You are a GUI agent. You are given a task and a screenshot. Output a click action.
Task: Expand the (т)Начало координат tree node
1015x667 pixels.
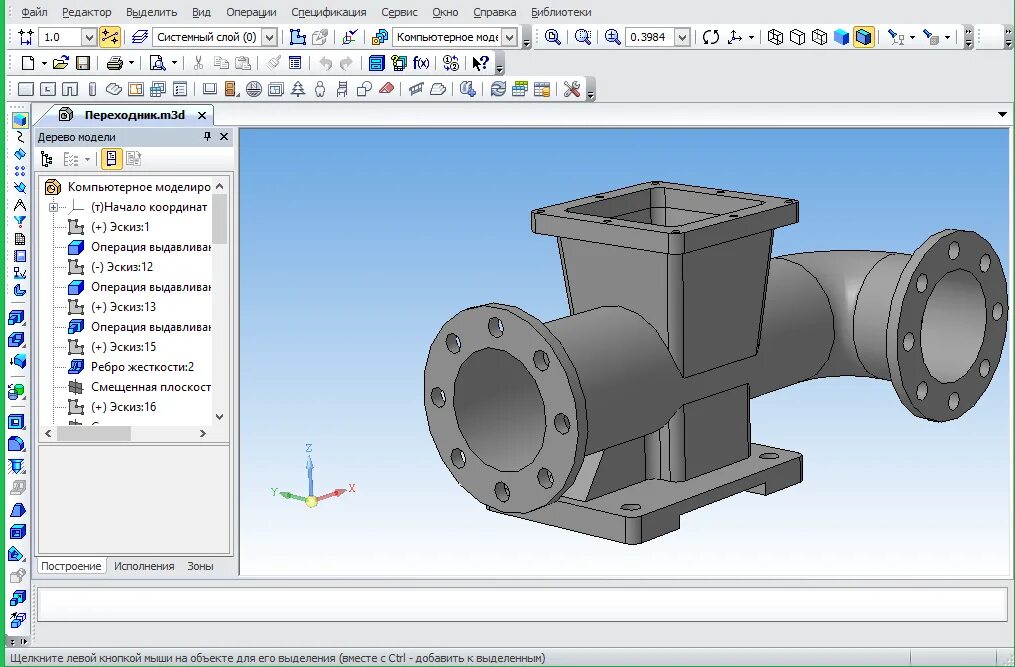coord(53,207)
